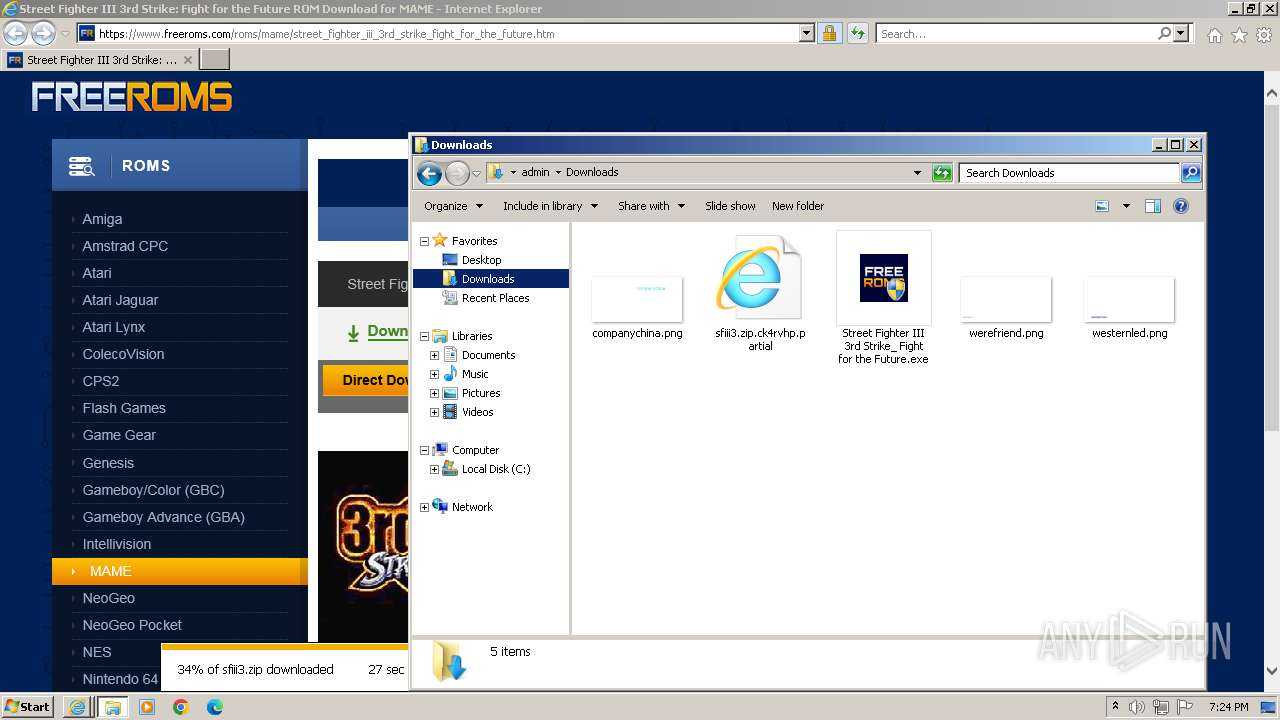Click the Search Downloads magnifier icon
Screen dimensions: 1280x720
[x=1190, y=173]
